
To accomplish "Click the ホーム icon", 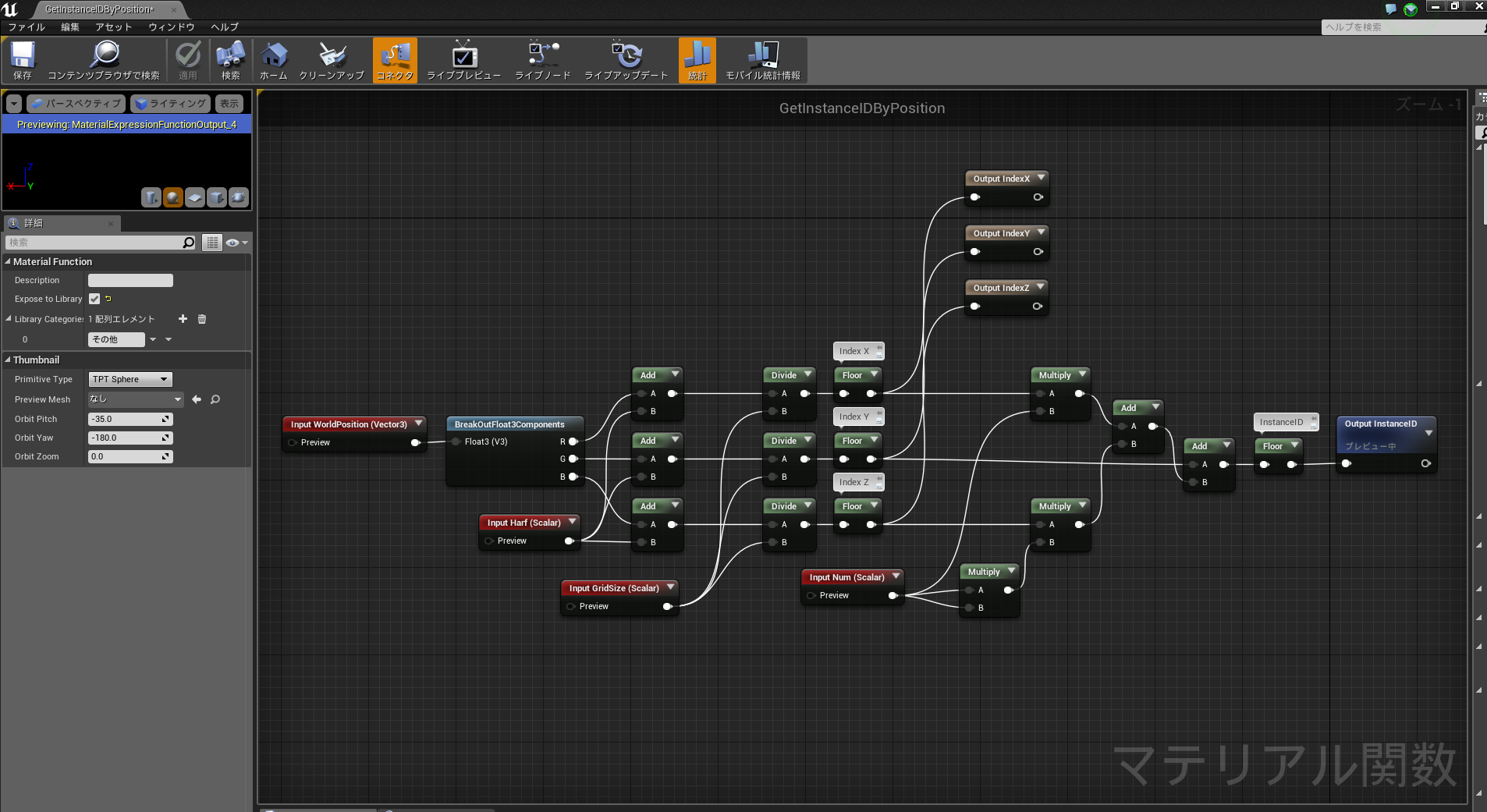I will click(272, 60).
